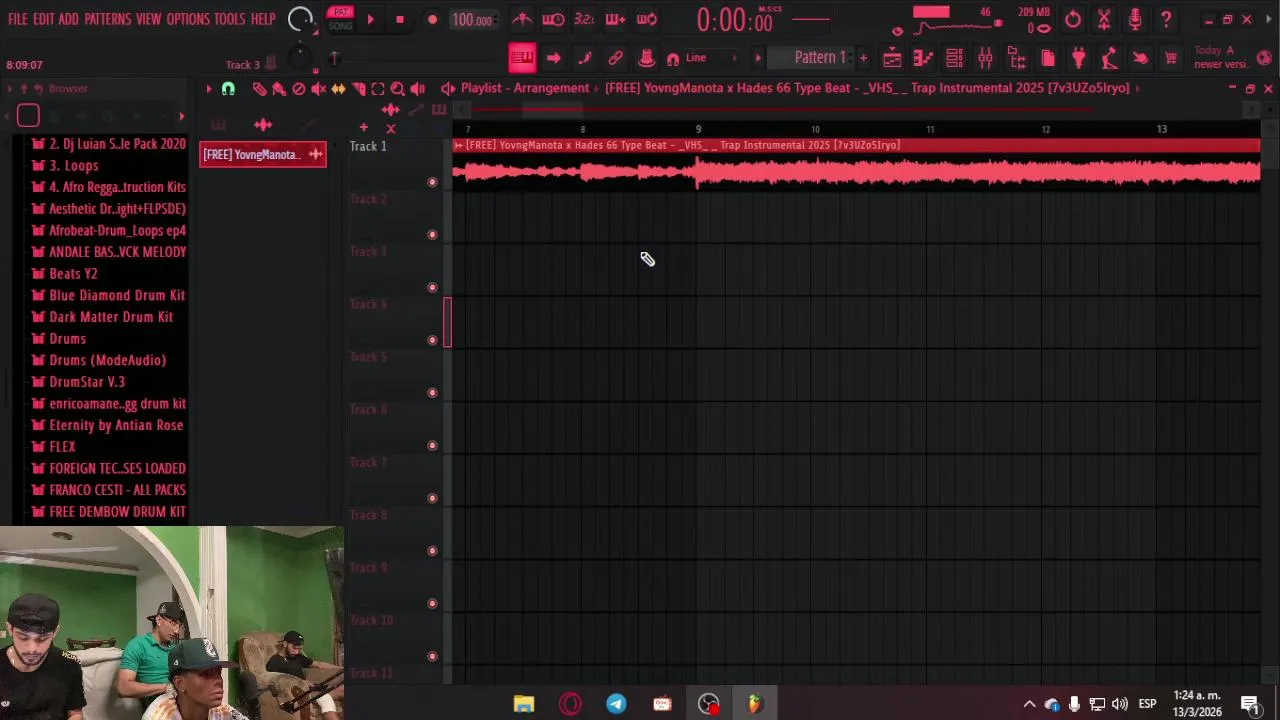Open the Playlist view icon
This screenshot has height=720, width=1280.
coord(892,58)
